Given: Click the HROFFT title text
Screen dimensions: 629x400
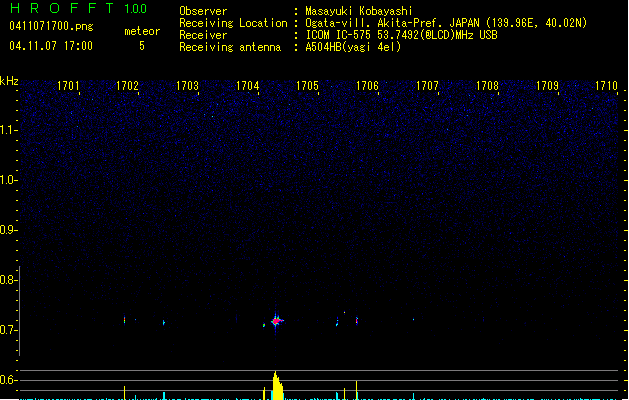Looking at the screenshot, I should pos(62,8).
